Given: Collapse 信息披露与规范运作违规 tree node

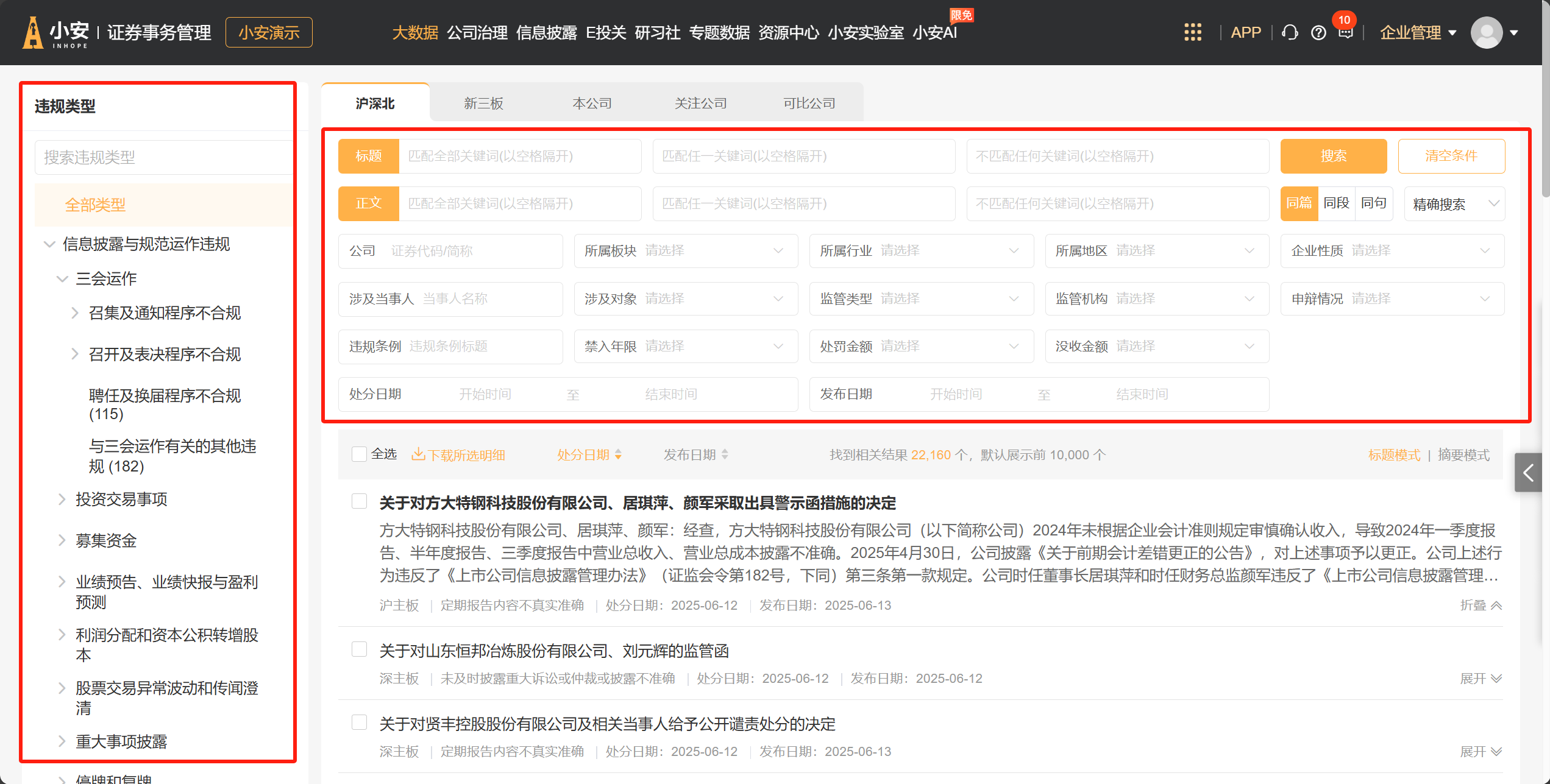Looking at the screenshot, I should pos(49,244).
